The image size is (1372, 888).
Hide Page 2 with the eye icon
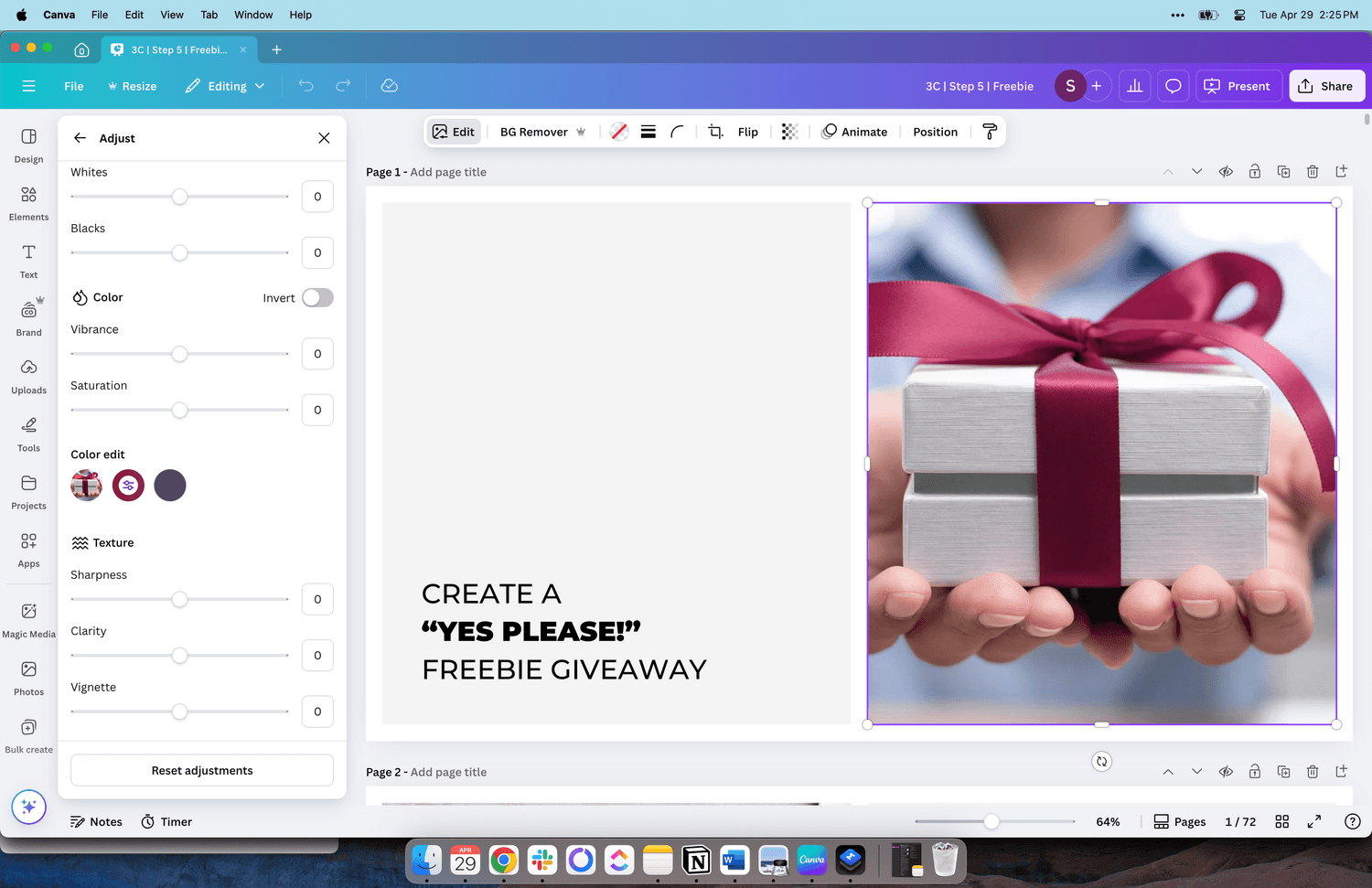1226,772
